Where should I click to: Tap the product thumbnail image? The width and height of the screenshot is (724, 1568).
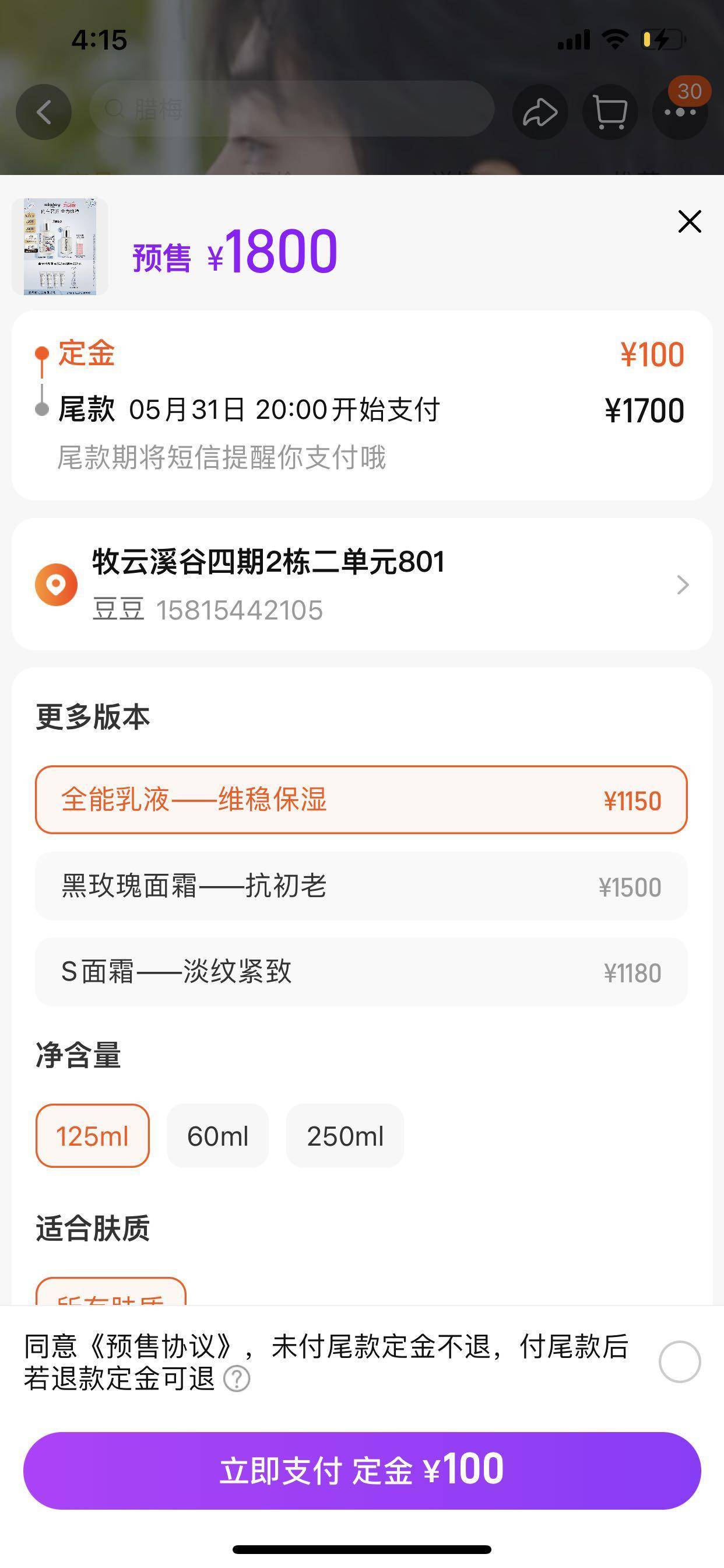59,247
